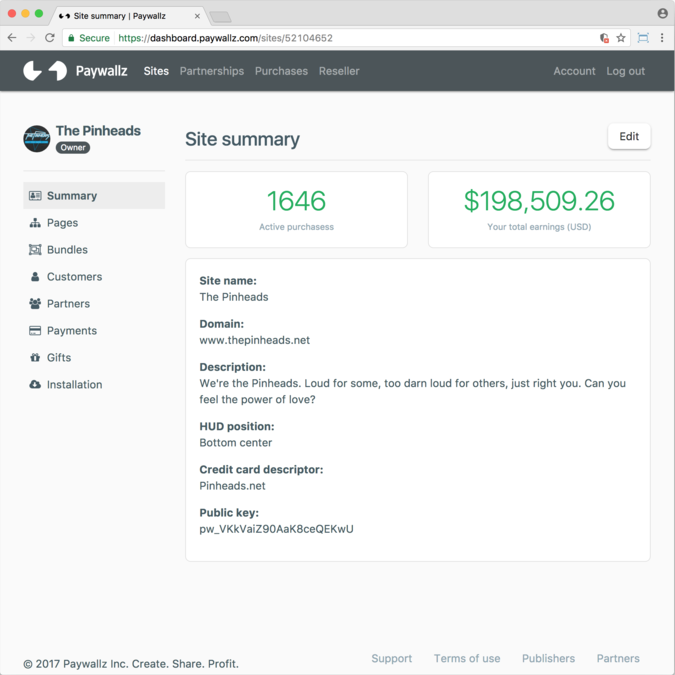Click the Customers person icon
Image resolution: width=675 pixels, height=675 pixels.
pyautogui.click(x=35, y=277)
